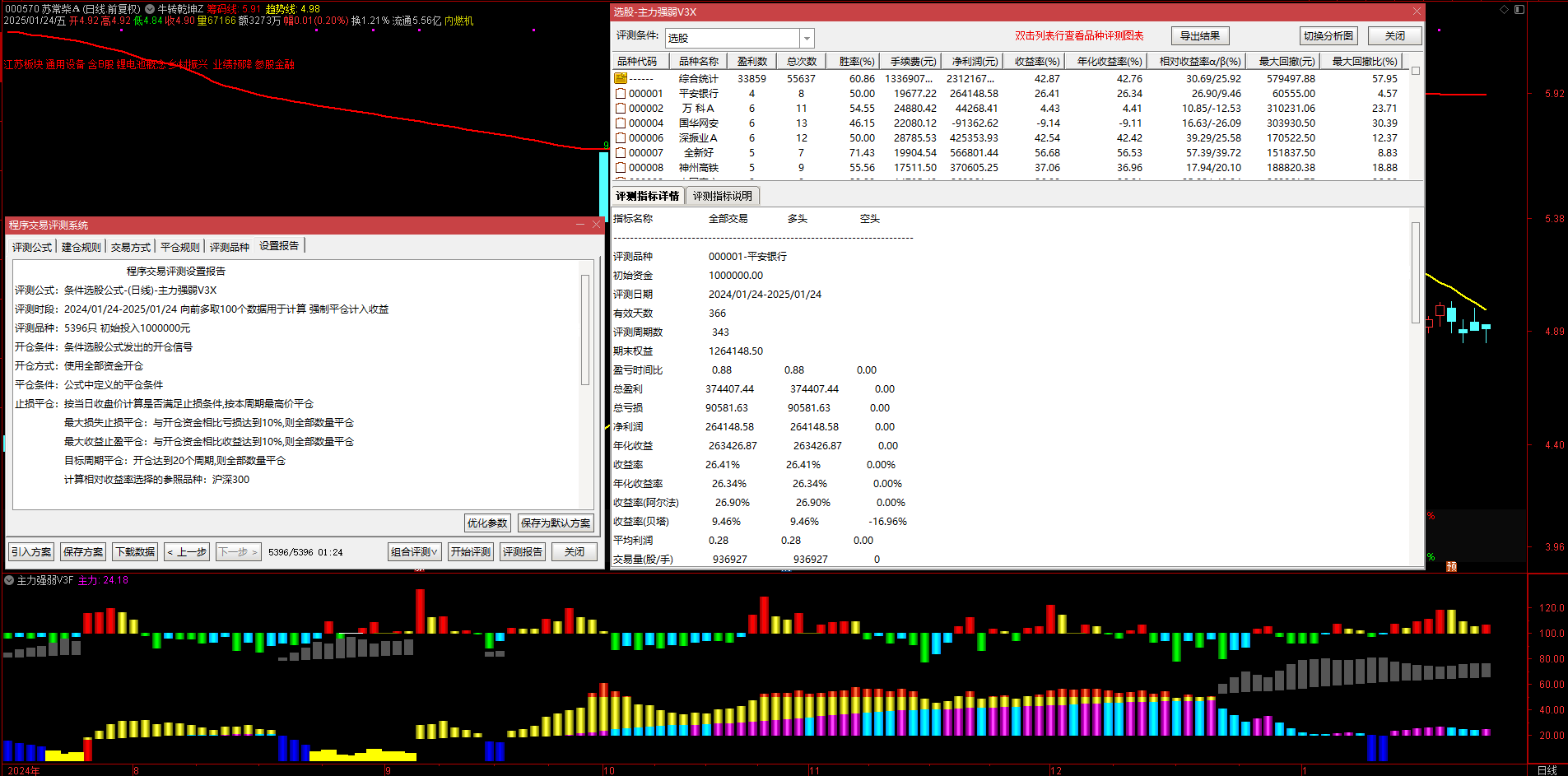Switch to the 评测指标说明 tab
This screenshot has height=776, width=1568.
click(722, 196)
